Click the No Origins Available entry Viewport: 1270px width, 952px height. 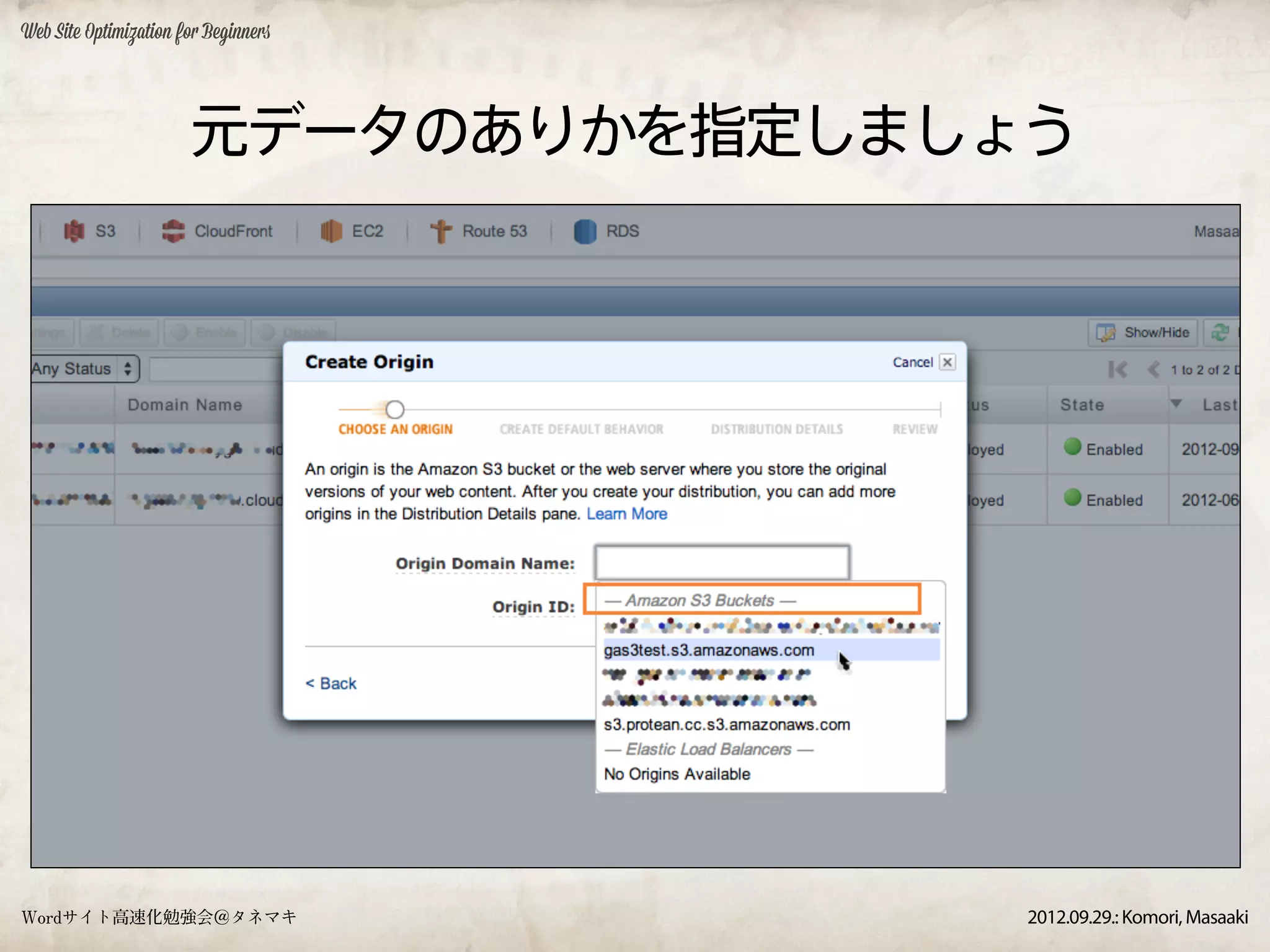(x=677, y=774)
